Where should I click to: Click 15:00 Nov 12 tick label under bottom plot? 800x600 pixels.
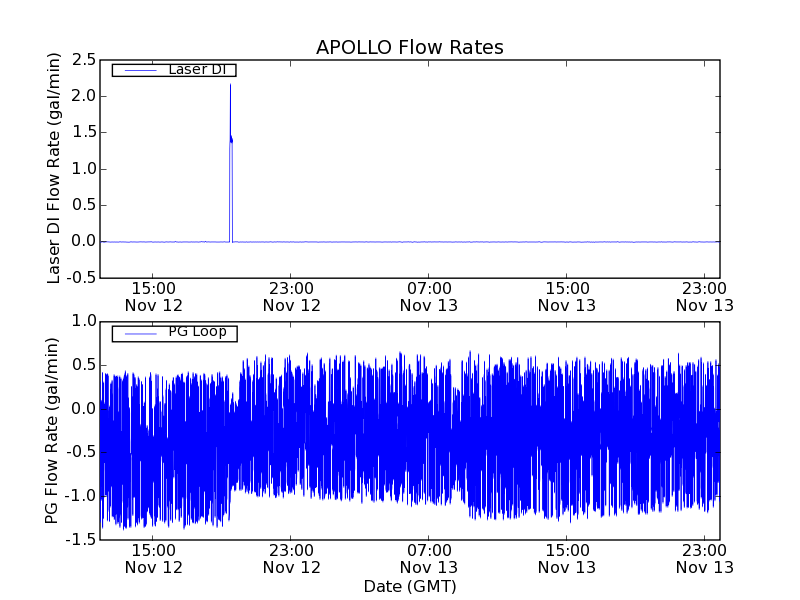(153, 558)
